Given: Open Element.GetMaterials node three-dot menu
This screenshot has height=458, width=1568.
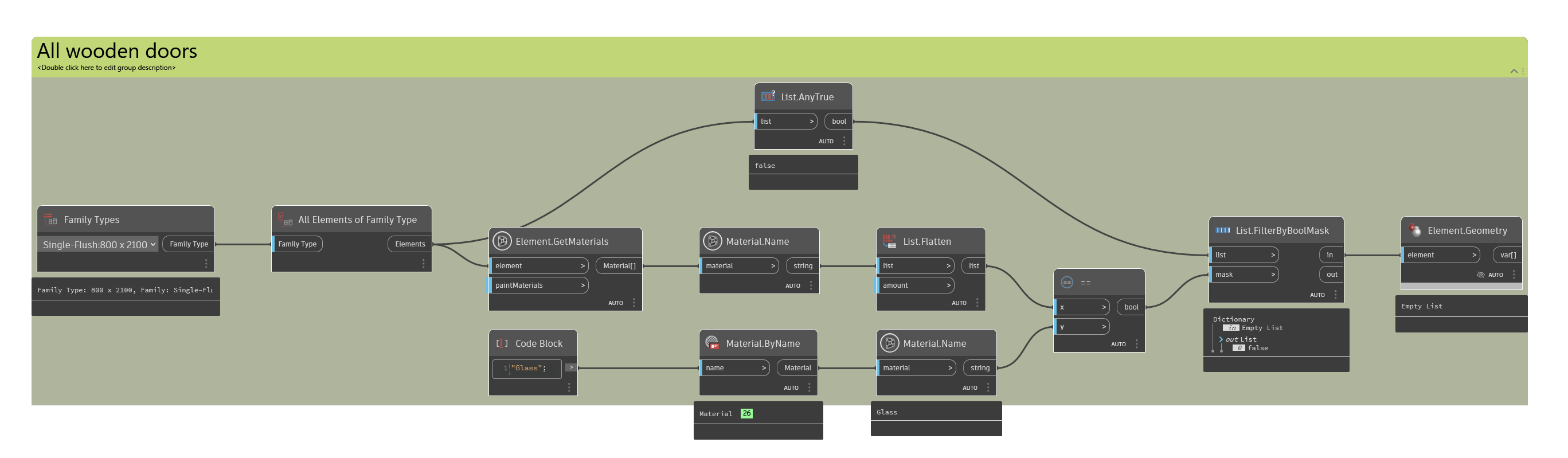Looking at the screenshot, I should click(x=634, y=303).
